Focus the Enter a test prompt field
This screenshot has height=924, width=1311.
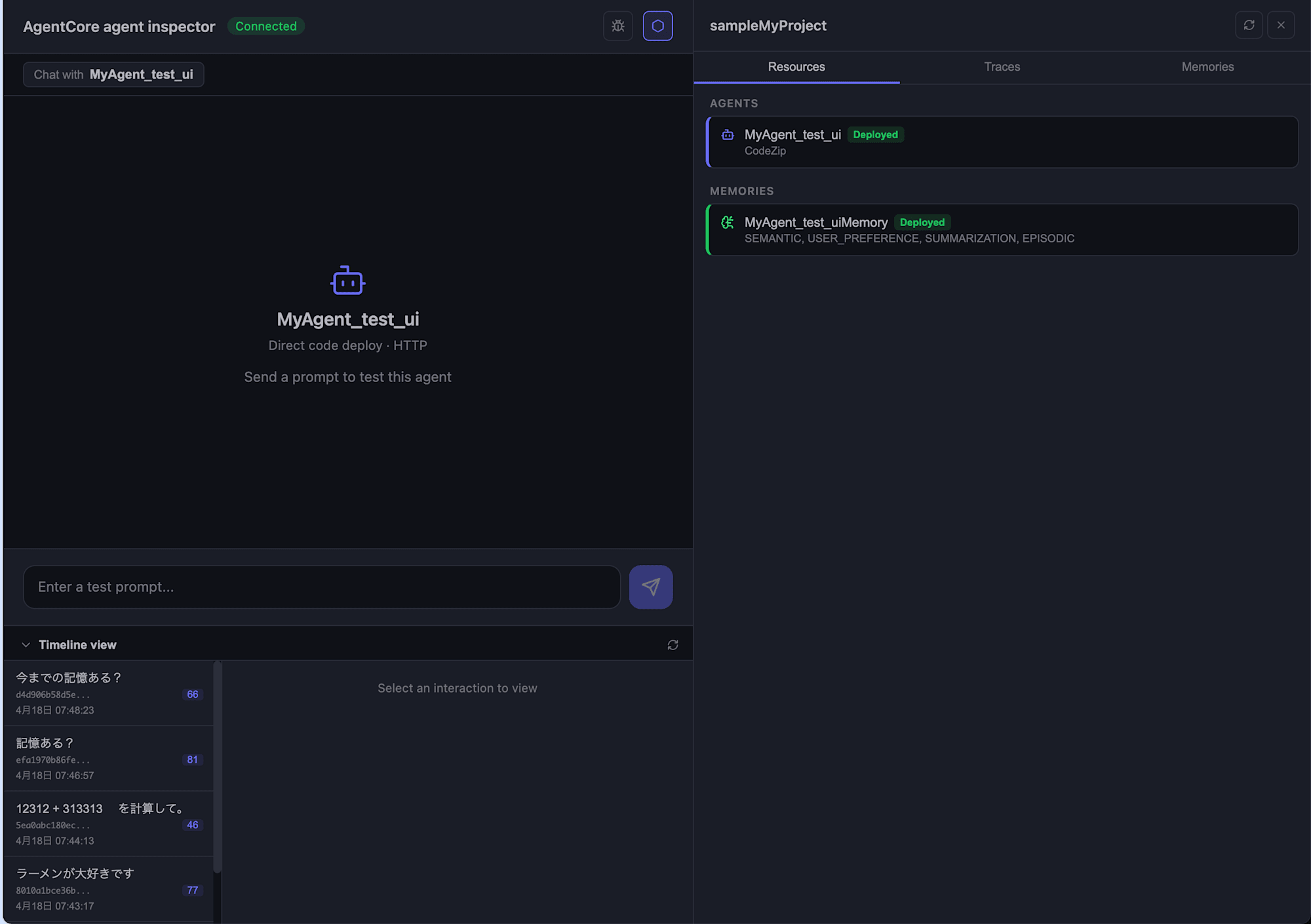click(321, 587)
